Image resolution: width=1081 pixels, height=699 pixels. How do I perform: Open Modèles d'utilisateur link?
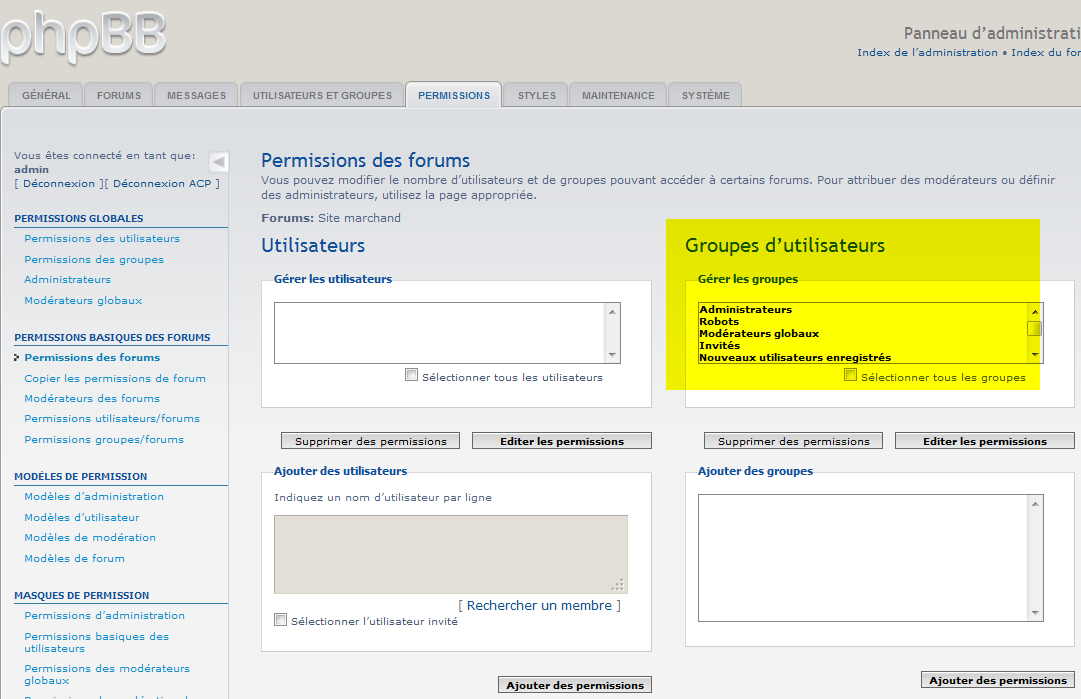coord(81,517)
